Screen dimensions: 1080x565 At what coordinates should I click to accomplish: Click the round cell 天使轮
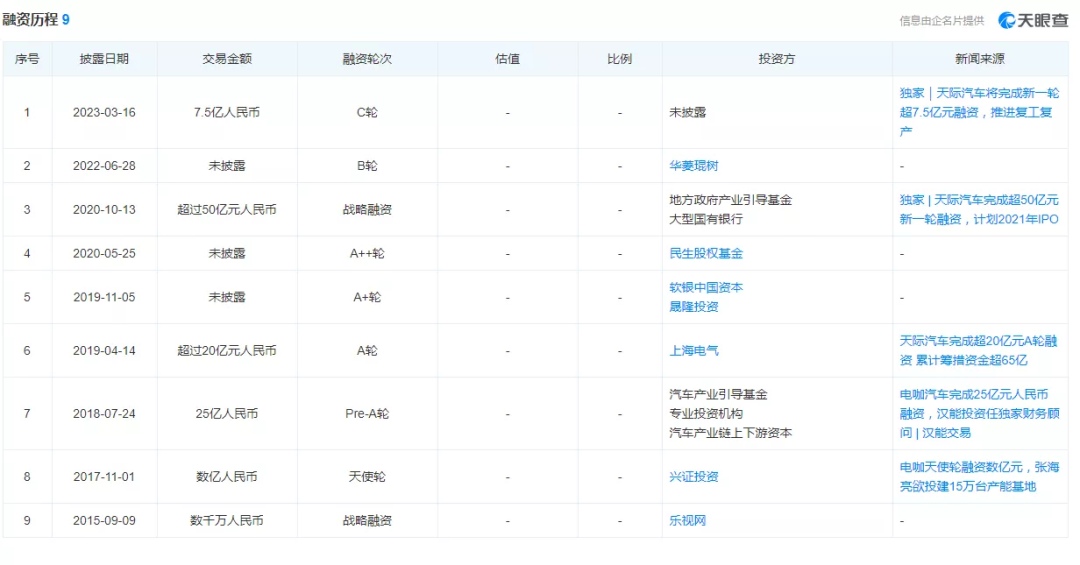pyautogui.click(x=367, y=477)
